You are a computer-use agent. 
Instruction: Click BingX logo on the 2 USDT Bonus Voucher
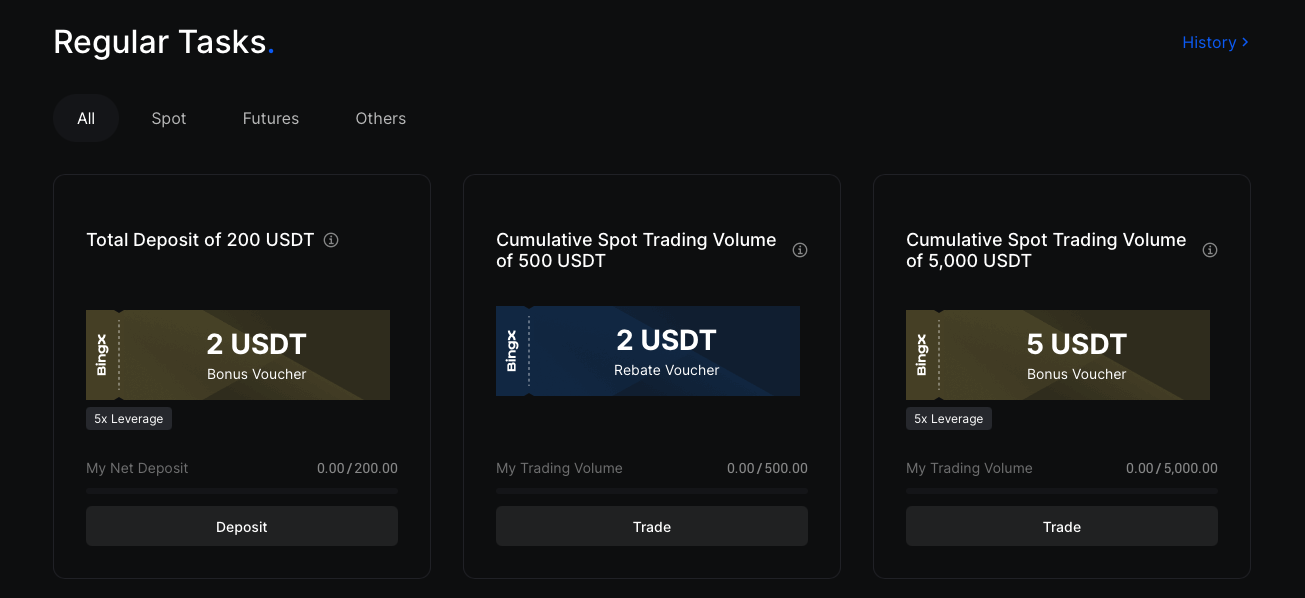pyautogui.click(x=101, y=355)
